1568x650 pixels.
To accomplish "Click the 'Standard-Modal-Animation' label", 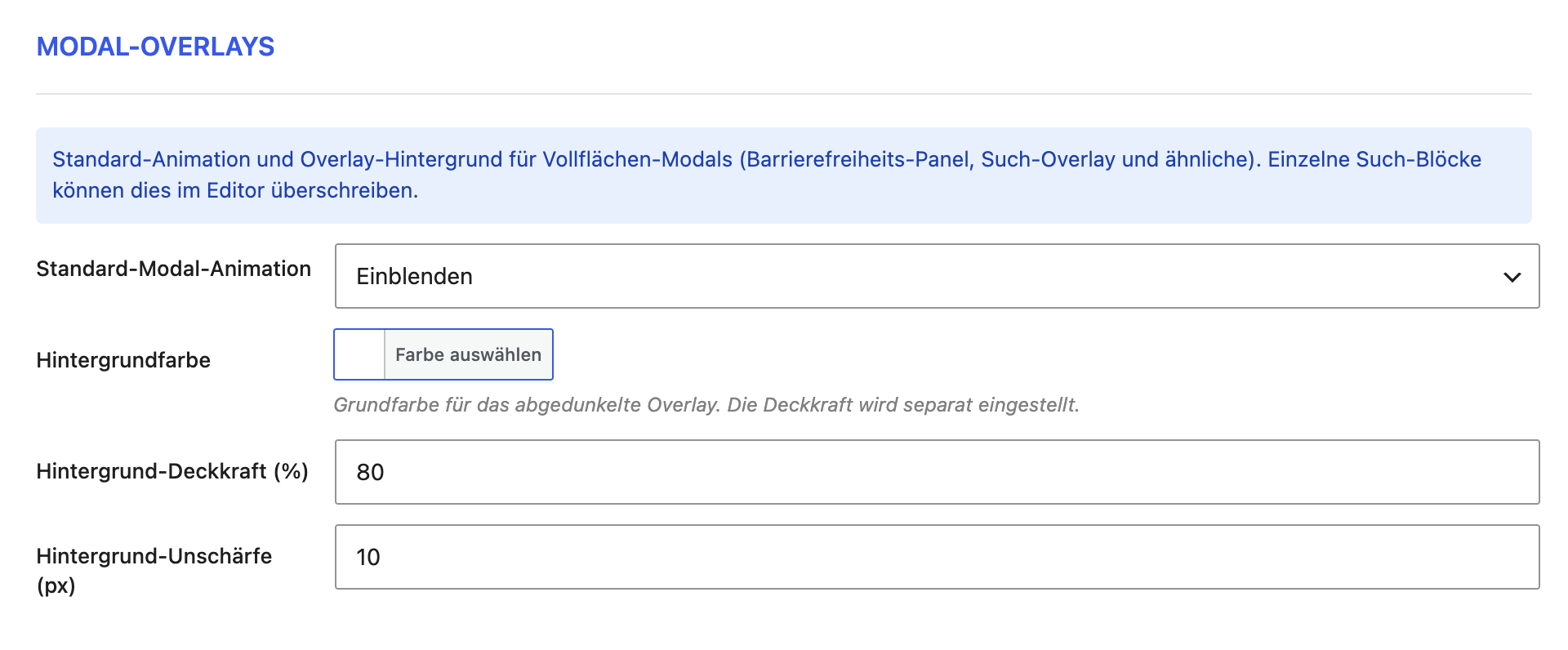I will point(173,269).
